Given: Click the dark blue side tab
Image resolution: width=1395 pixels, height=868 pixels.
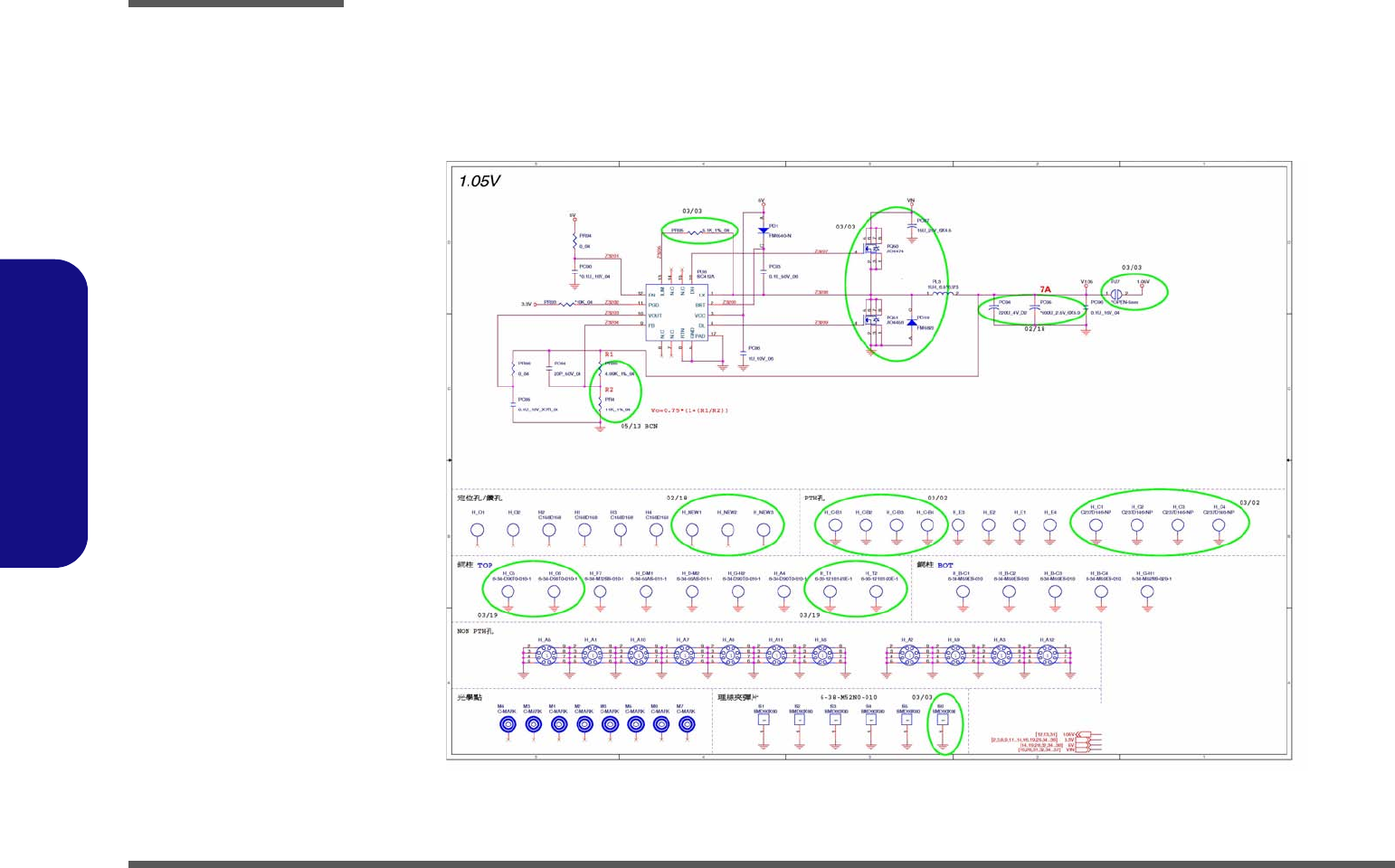Looking at the screenshot, I should click(x=44, y=413).
